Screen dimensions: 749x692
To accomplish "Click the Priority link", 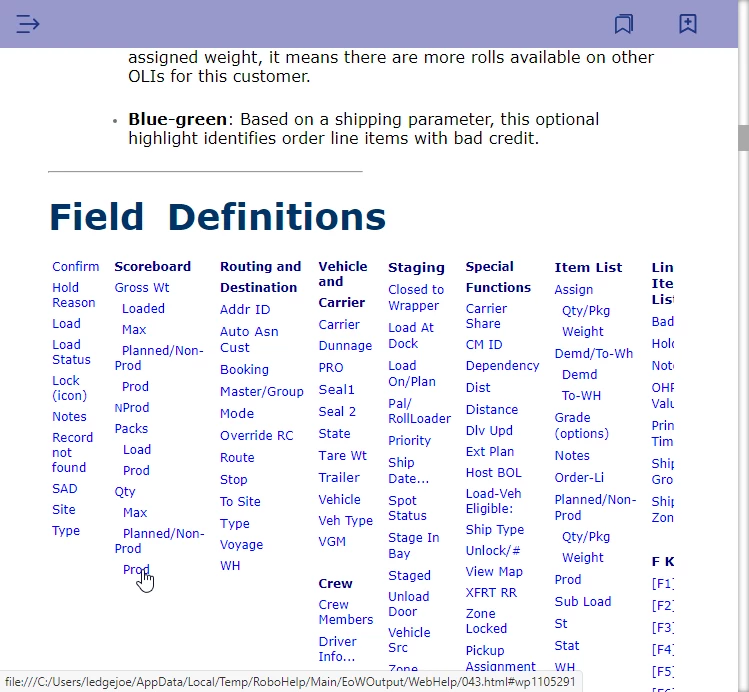I will (409, 440).
